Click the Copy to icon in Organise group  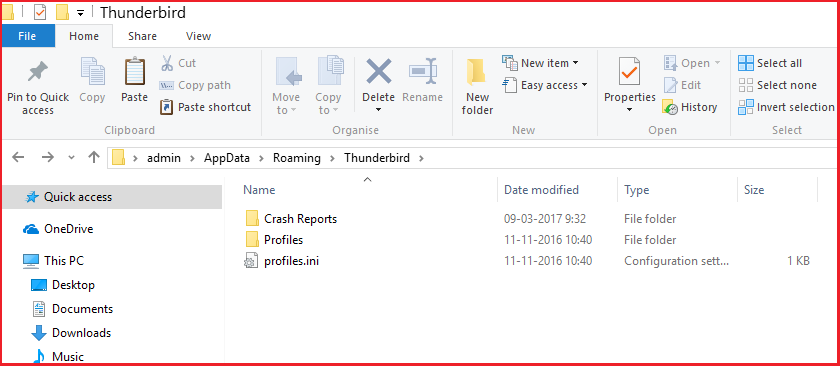[331, 71]
